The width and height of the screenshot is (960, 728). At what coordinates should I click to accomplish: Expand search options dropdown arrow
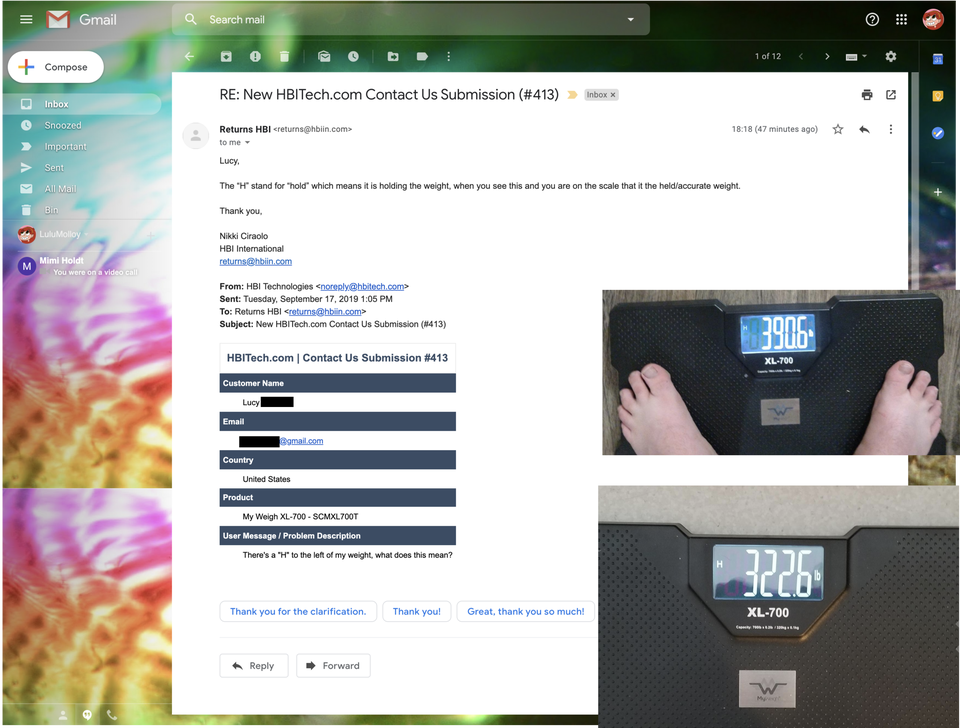[631, 20]
